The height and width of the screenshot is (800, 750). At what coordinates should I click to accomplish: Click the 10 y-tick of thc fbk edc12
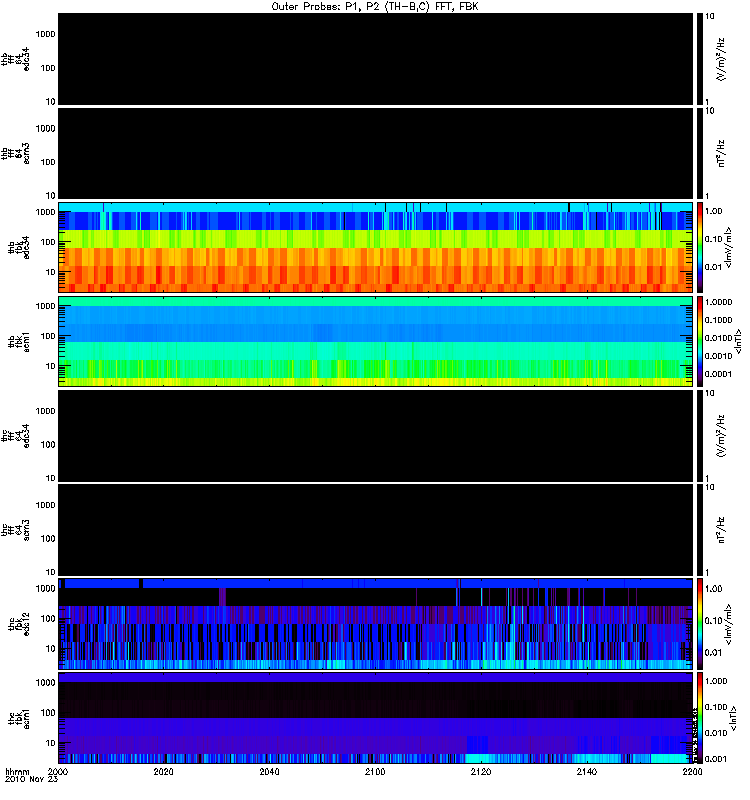click(x=51, y=649)
